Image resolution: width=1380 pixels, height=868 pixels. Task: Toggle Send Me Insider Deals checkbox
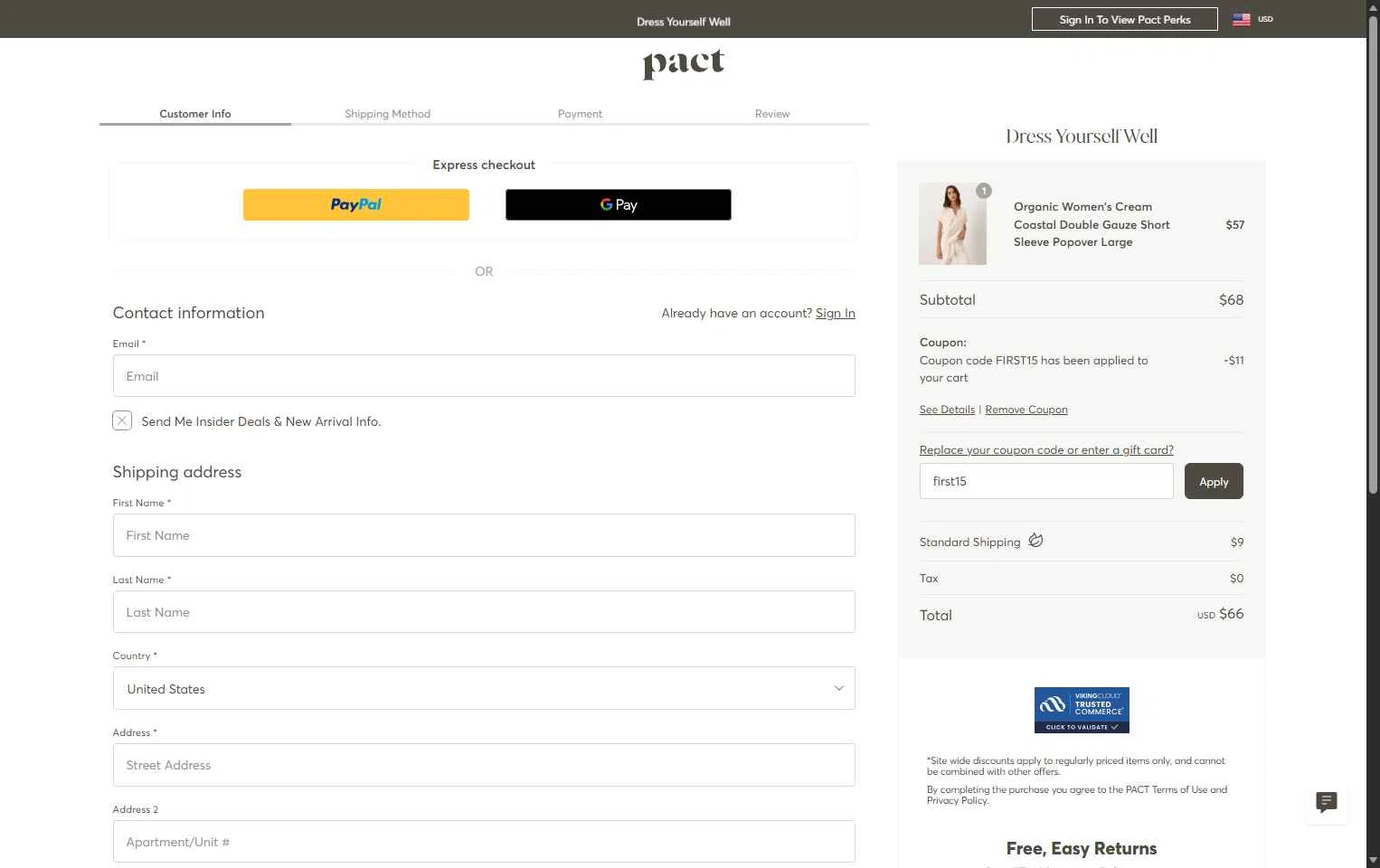122,420
